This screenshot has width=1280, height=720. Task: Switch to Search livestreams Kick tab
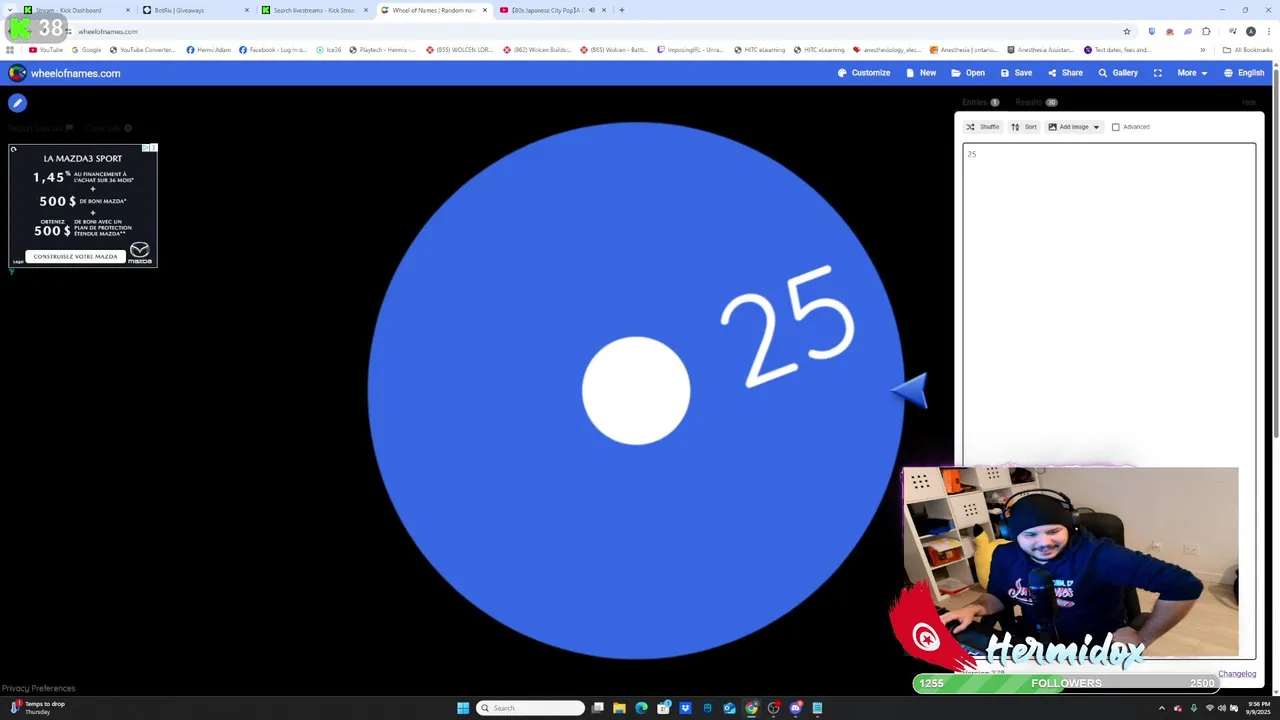[314, 10]
